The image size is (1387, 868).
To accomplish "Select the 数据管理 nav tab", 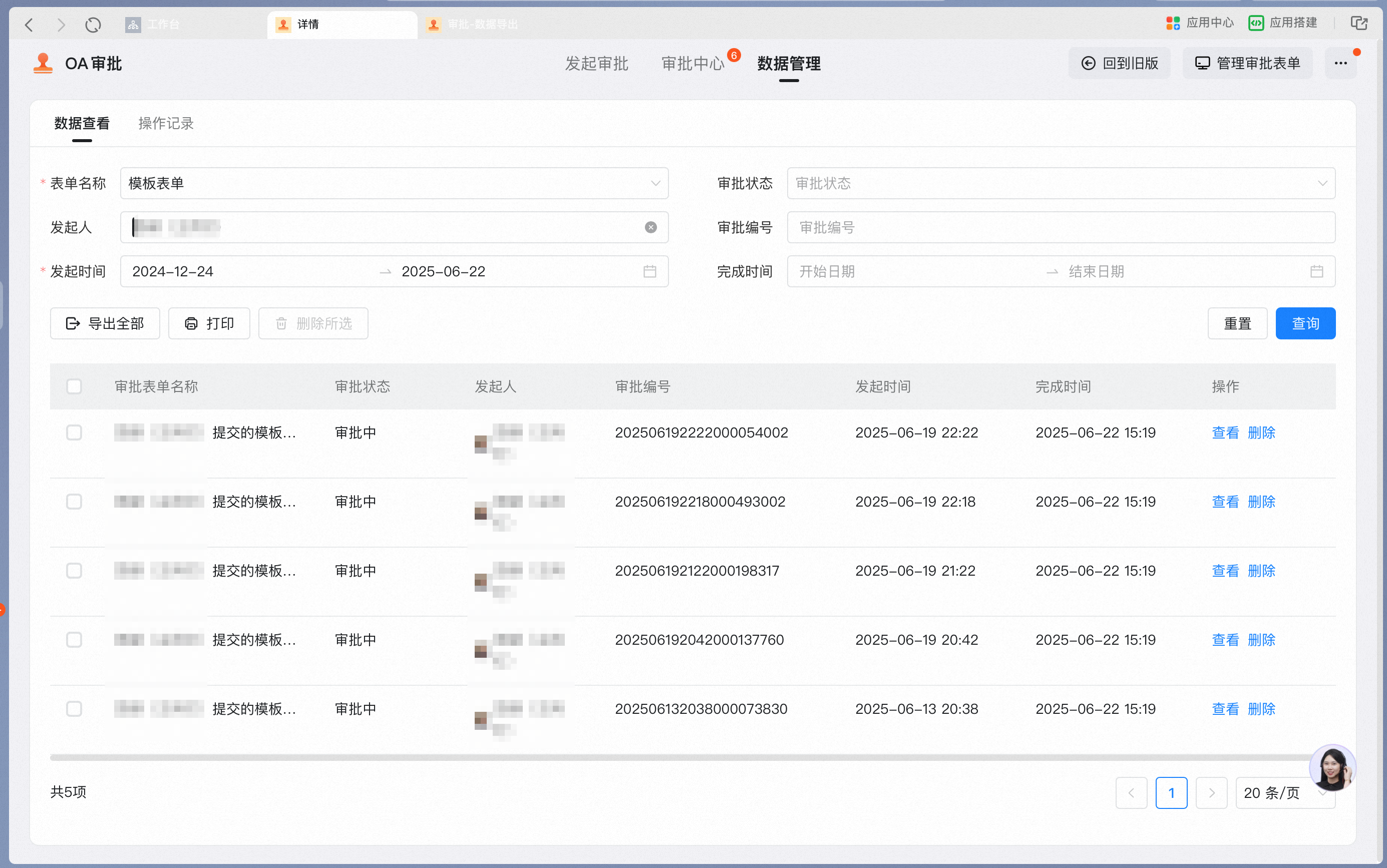I will pyautogui.click(x=789, y=63).
